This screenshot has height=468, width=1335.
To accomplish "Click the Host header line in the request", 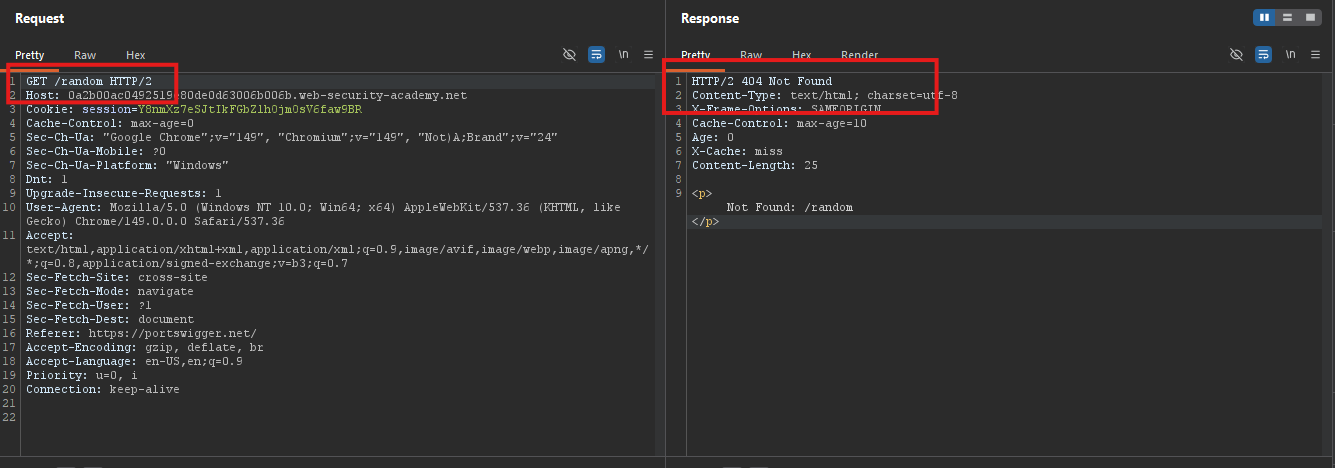I will [246, 95].
